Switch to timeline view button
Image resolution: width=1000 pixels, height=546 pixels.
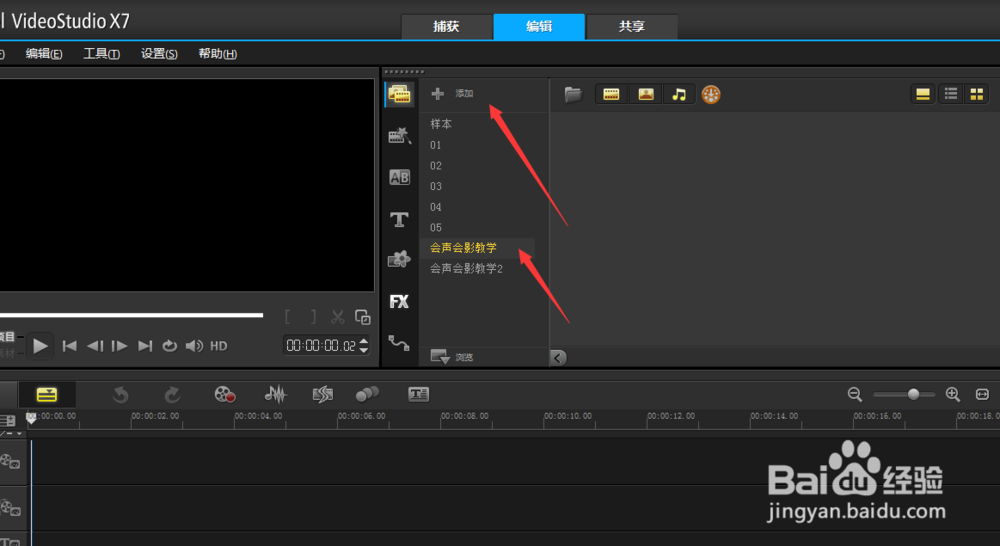(x=47, y=395)
